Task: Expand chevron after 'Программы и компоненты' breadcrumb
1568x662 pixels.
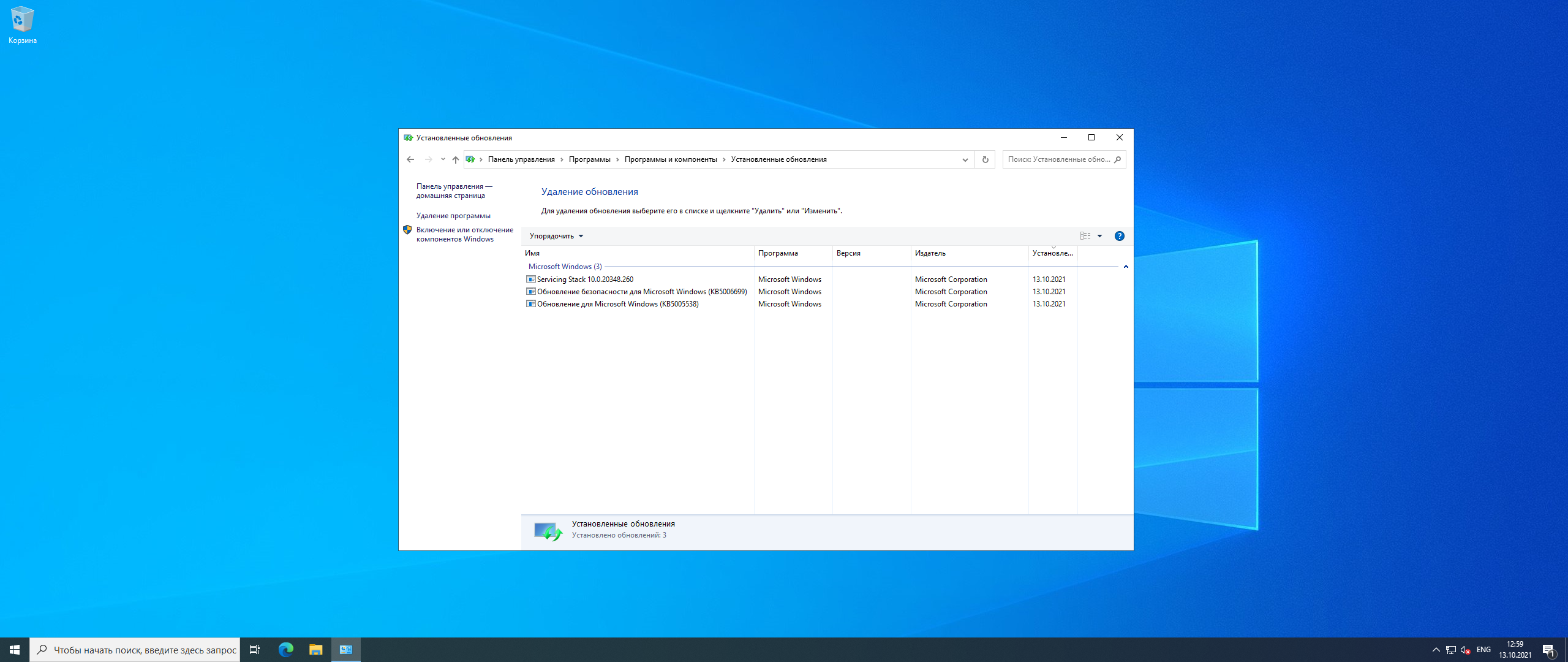Action: click(x=724, y=159)
